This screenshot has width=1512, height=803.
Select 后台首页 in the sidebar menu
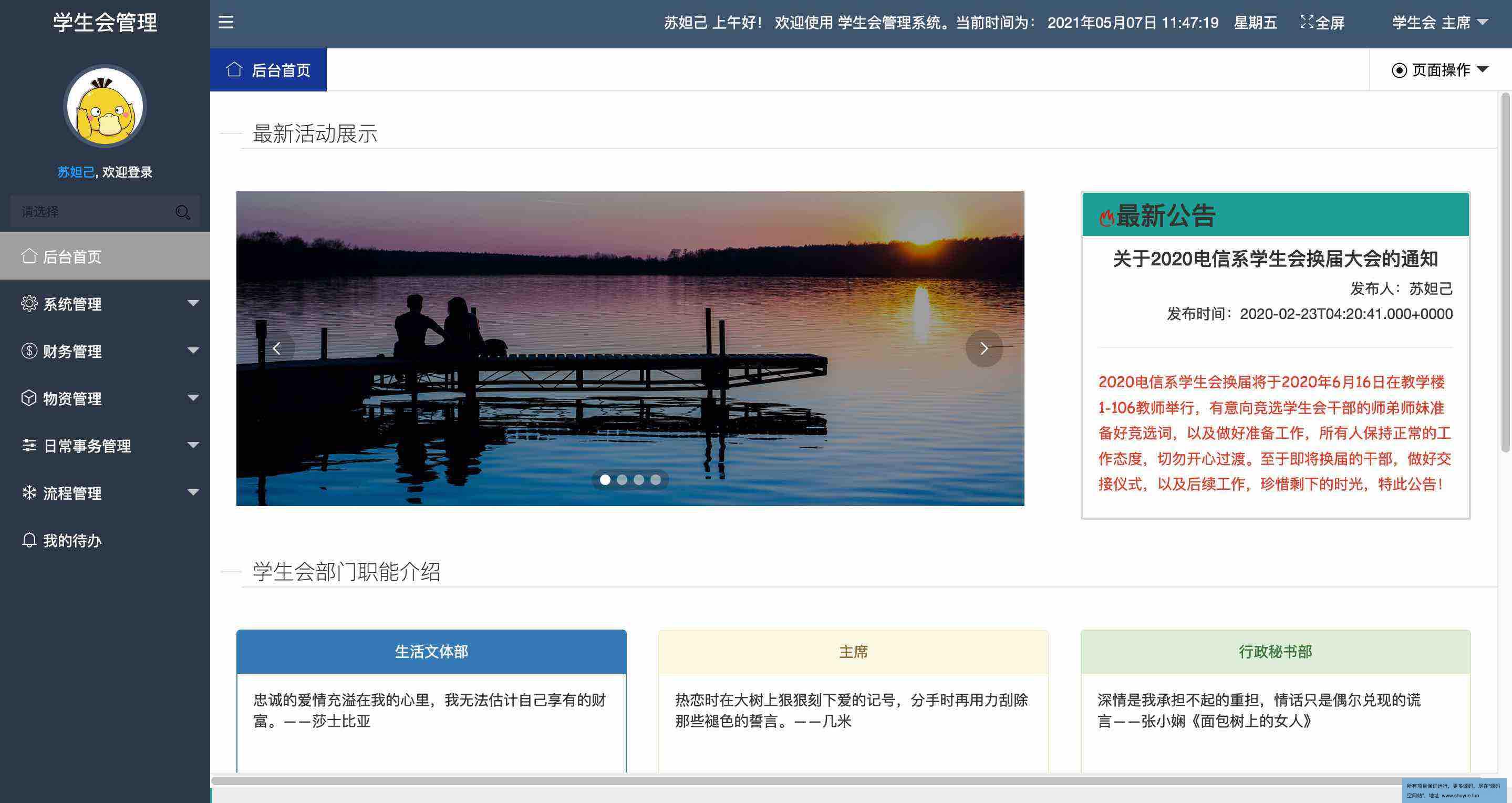pos(71,256)
